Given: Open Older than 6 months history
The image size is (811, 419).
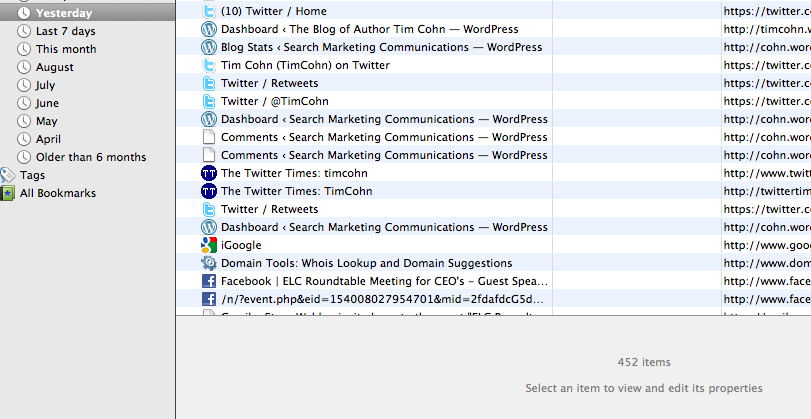Looking at the screenshot, I should (x=90, y=157).
